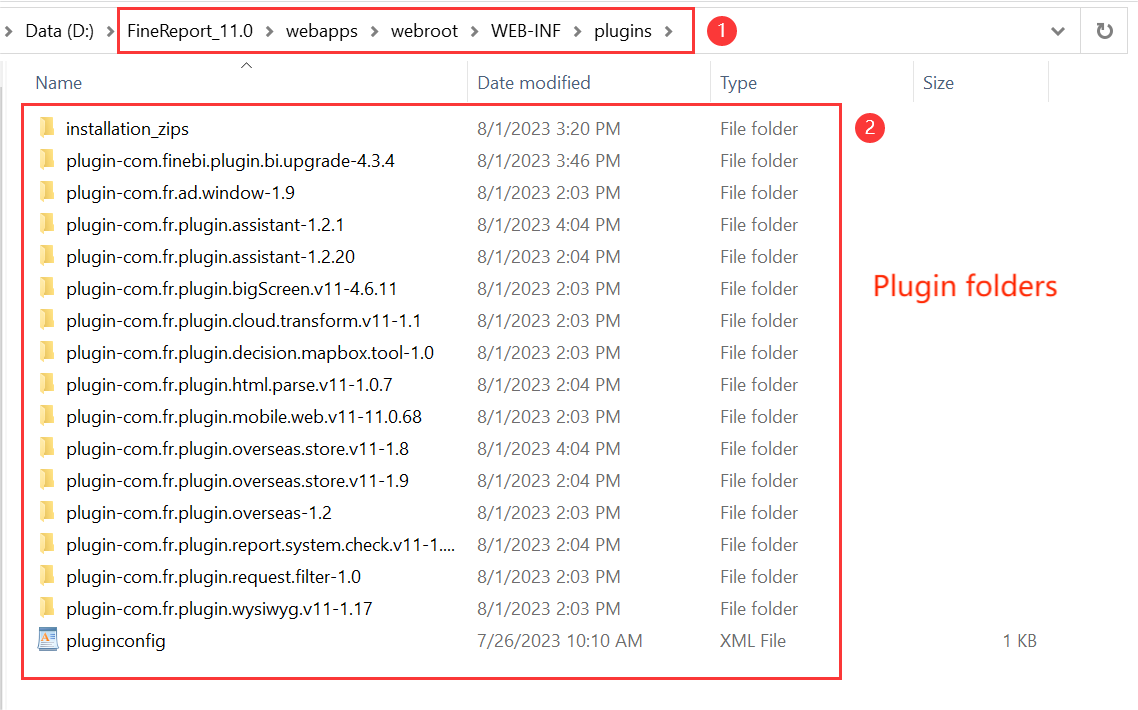
Task: Expand the address bar history dropdown
Action: point(1058,30)
